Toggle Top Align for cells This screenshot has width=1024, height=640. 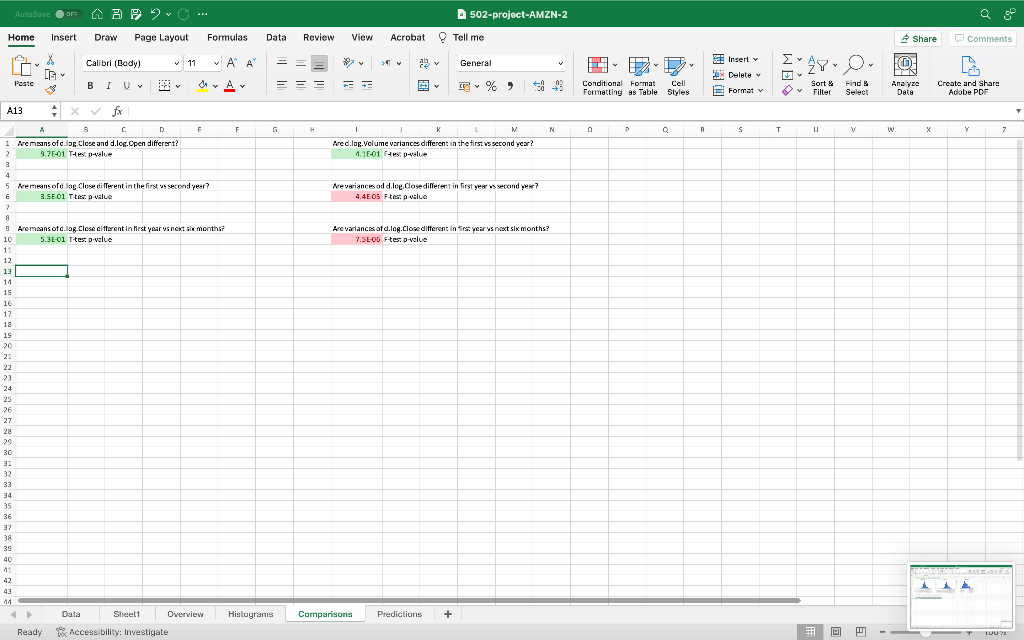click(x=282, y=63)
